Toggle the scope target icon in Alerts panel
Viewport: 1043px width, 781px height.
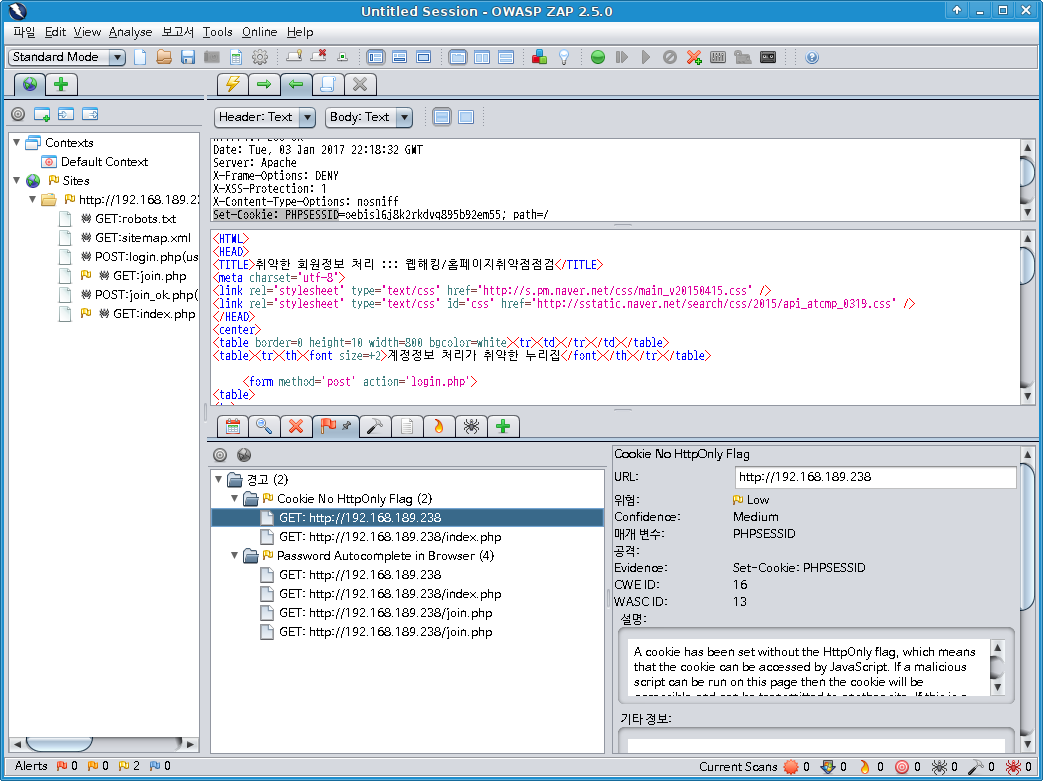point(220,455)
